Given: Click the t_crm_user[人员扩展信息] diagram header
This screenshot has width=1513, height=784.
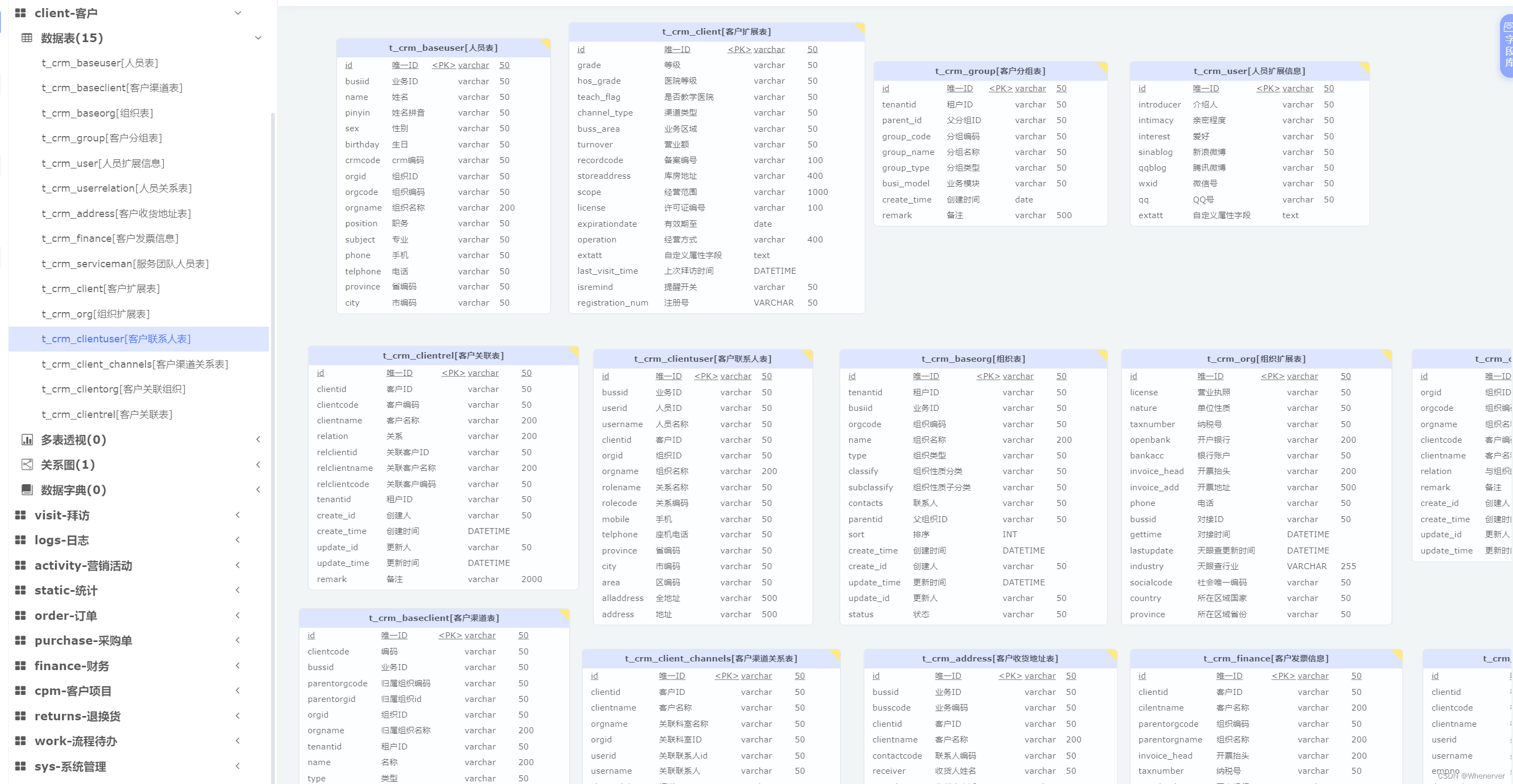Looking at the screenshot, I should coord(1249,71).
